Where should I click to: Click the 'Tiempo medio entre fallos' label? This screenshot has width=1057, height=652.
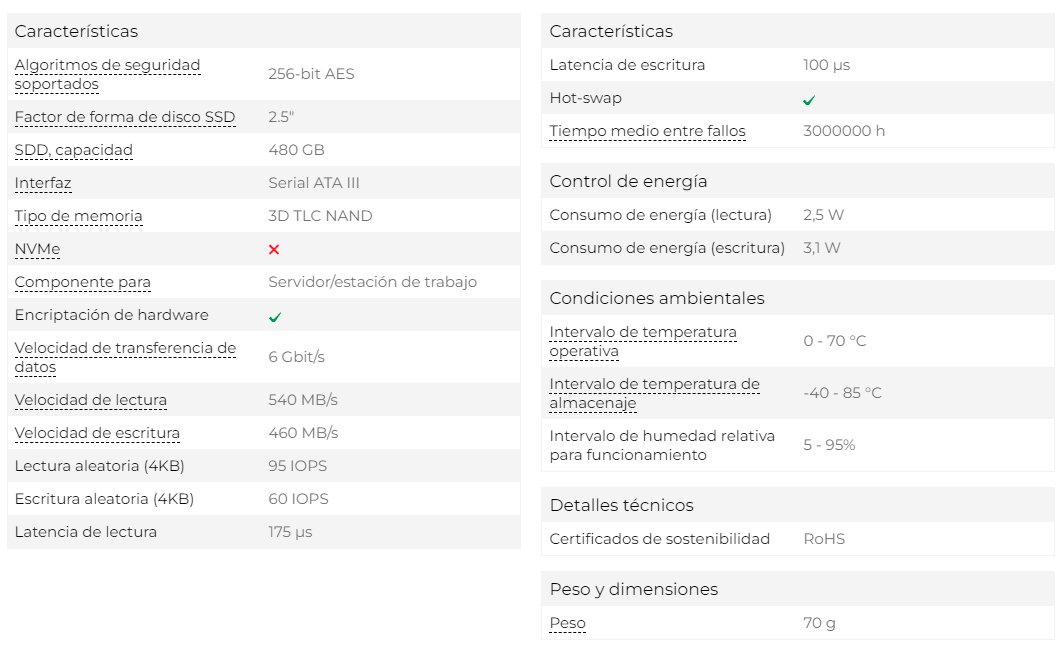647,131
